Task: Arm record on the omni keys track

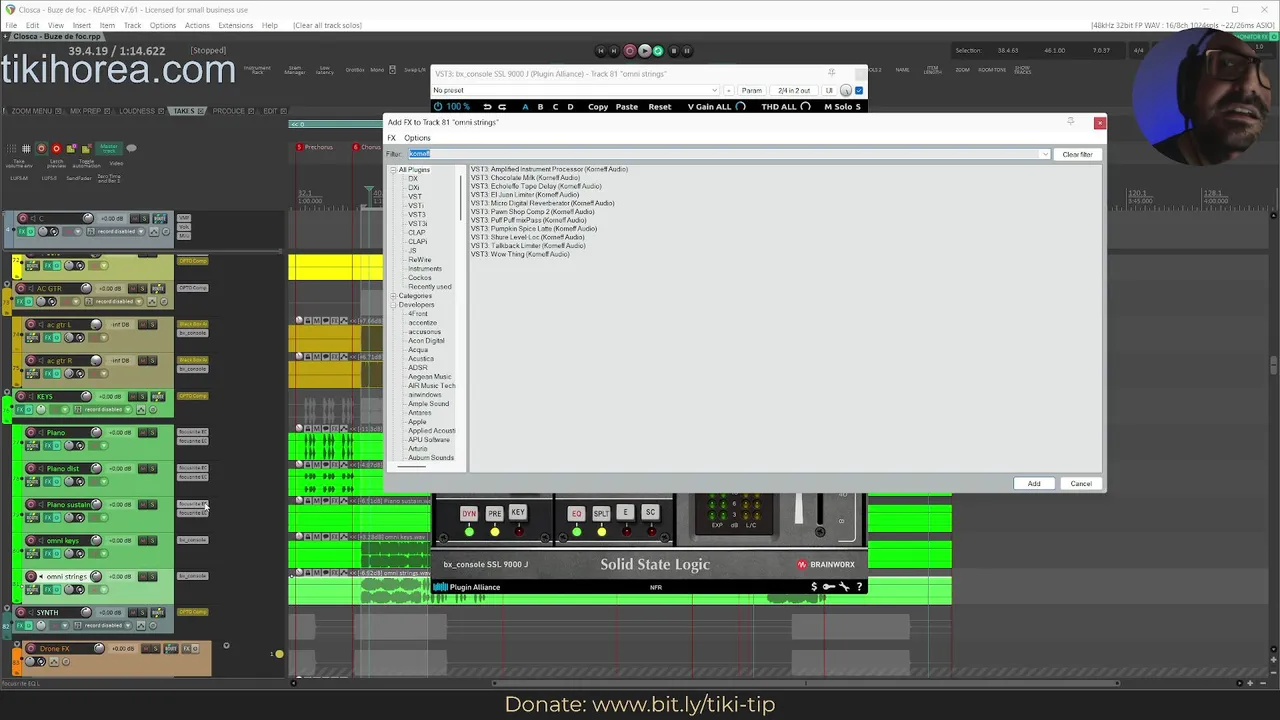Action: (x=31, y=541)
